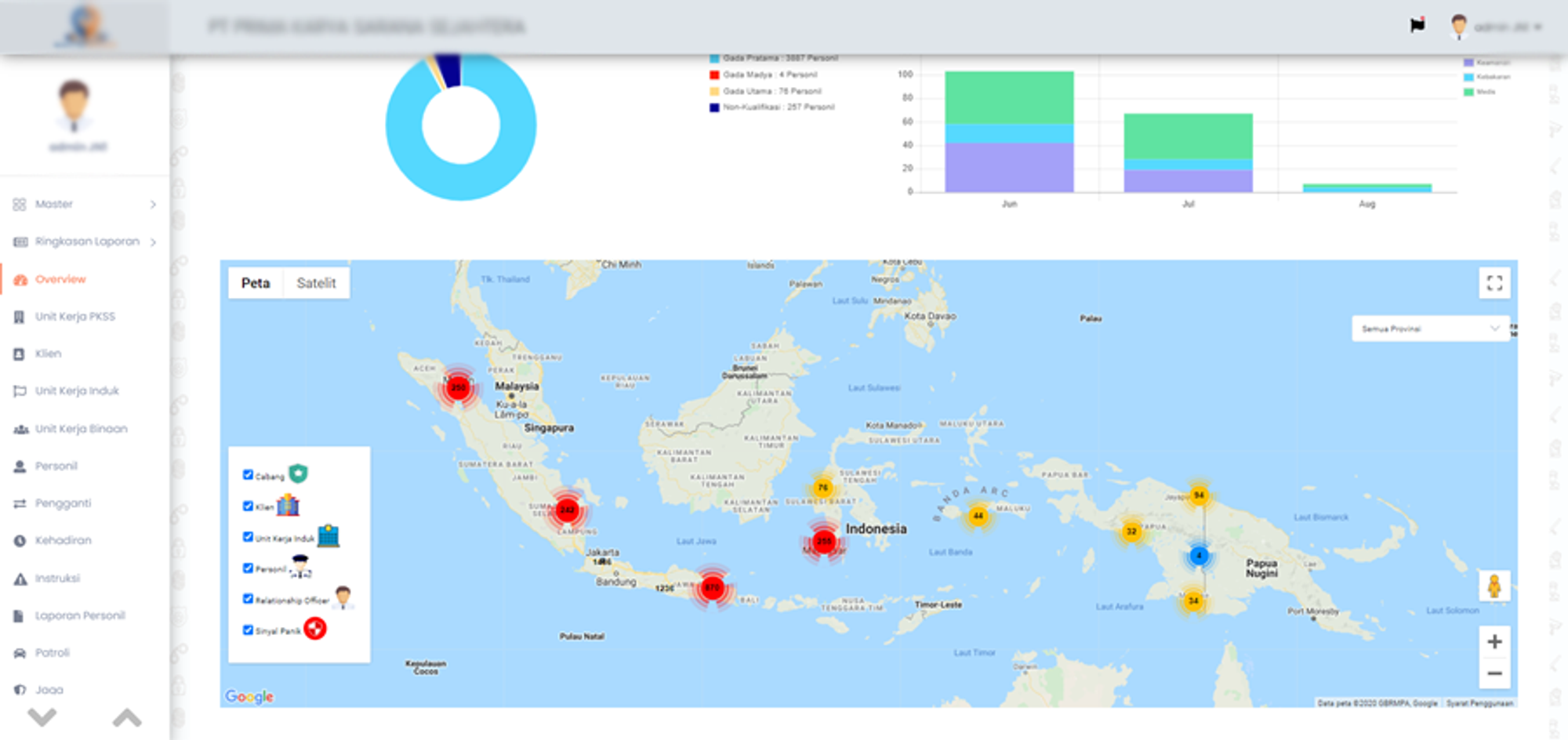Click the Instruksi warning triangle icon
This screenshot has width=1568, height=740.
coord(20,579)
